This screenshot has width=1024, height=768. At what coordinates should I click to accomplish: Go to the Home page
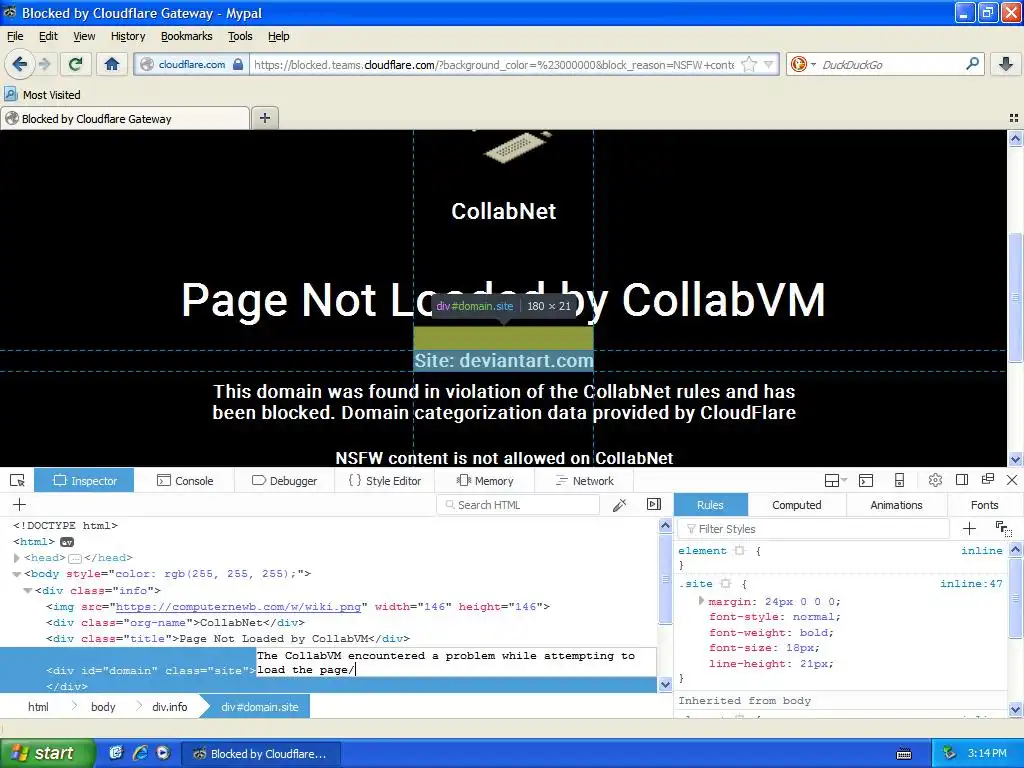(x=112, y=64)
